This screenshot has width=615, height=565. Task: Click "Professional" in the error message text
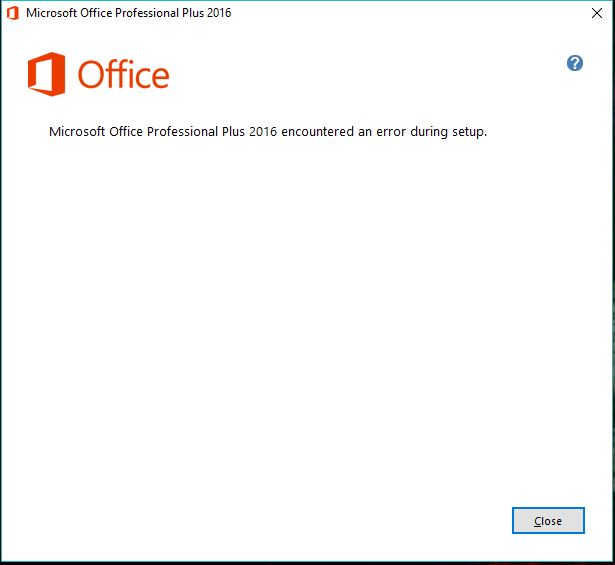tap(182, 132)
